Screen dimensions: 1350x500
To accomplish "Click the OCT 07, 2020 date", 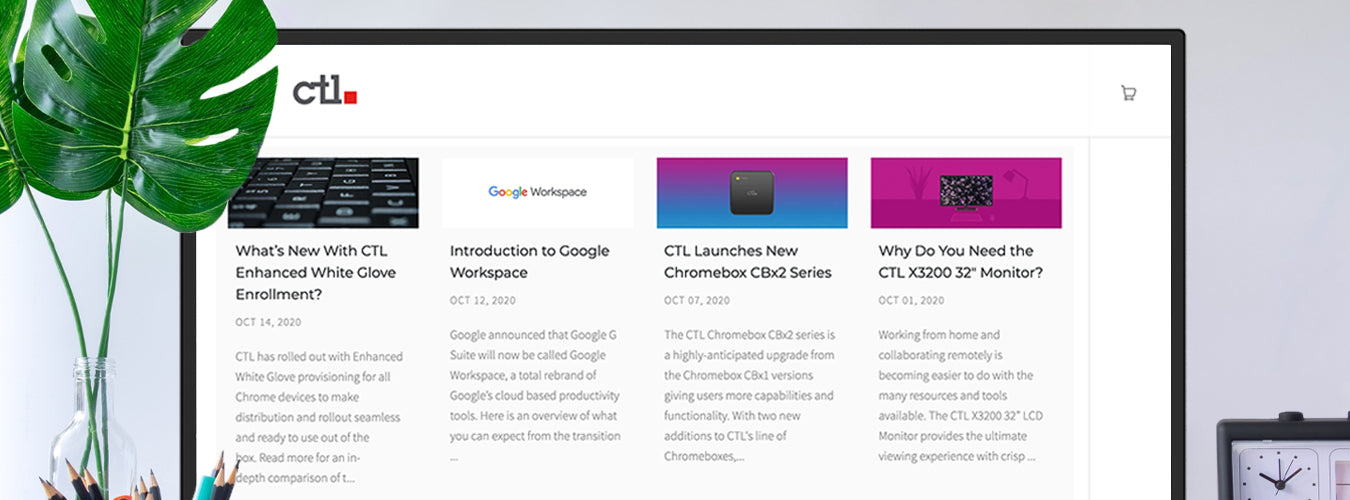I will pyautogui.click(x=696, y=300).
